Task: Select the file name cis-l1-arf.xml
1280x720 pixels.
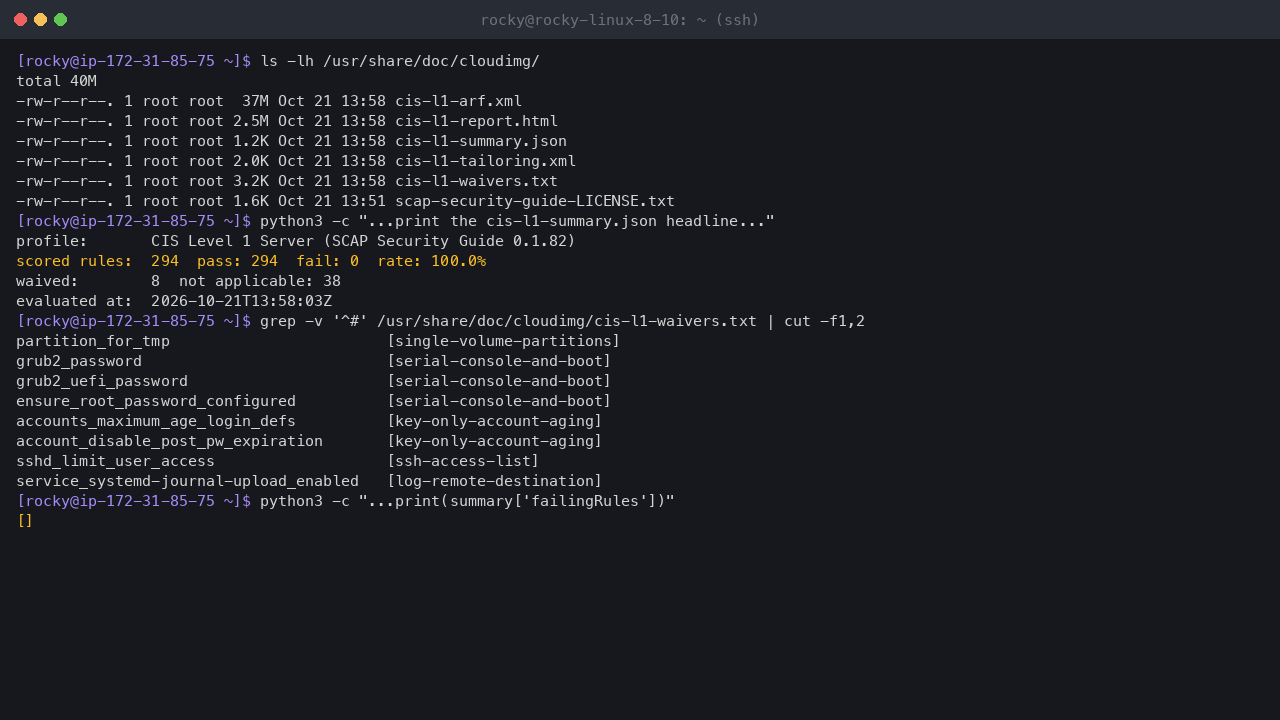Action: pos(459,101)
